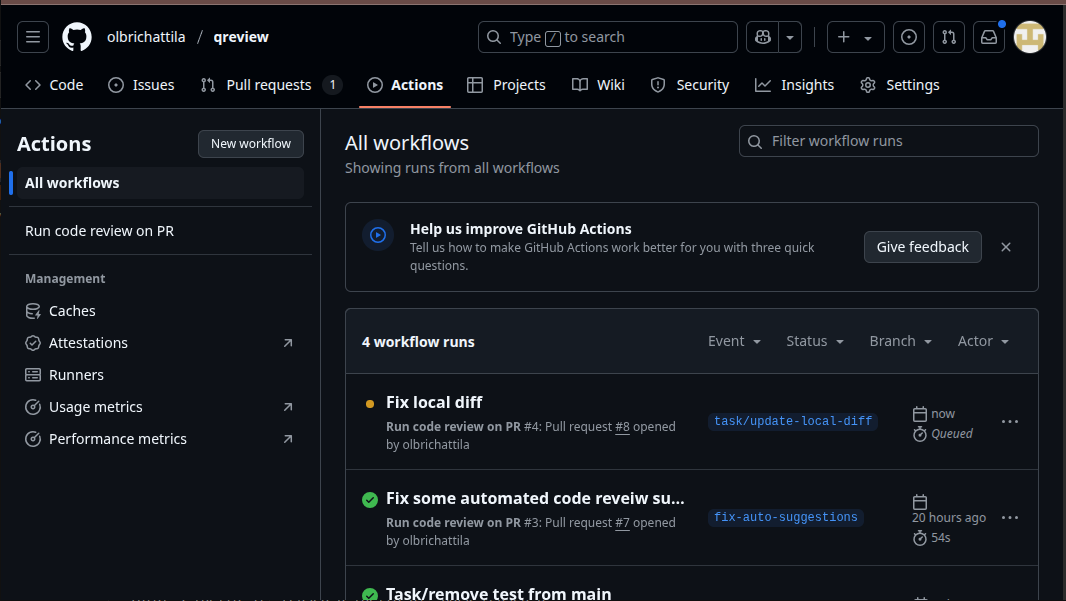
Task: Click green success check of Fix some automated run
Action: pos(370,500)
